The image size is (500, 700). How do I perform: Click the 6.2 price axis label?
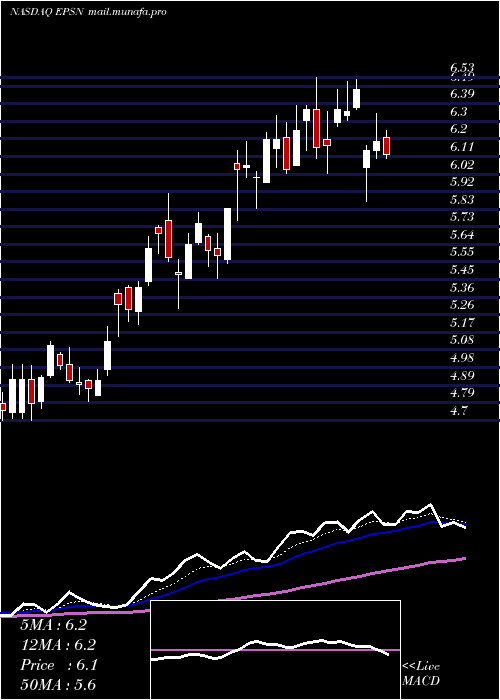[x=459, y=129]
